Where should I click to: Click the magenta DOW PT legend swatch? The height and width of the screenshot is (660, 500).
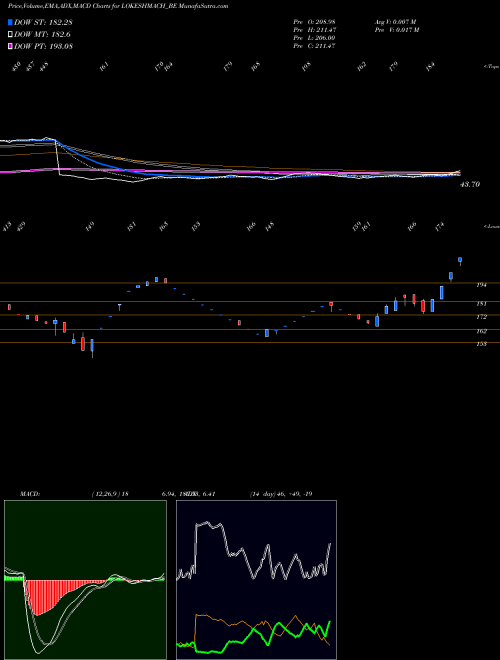pyautogui.click(x=10, y=47)
